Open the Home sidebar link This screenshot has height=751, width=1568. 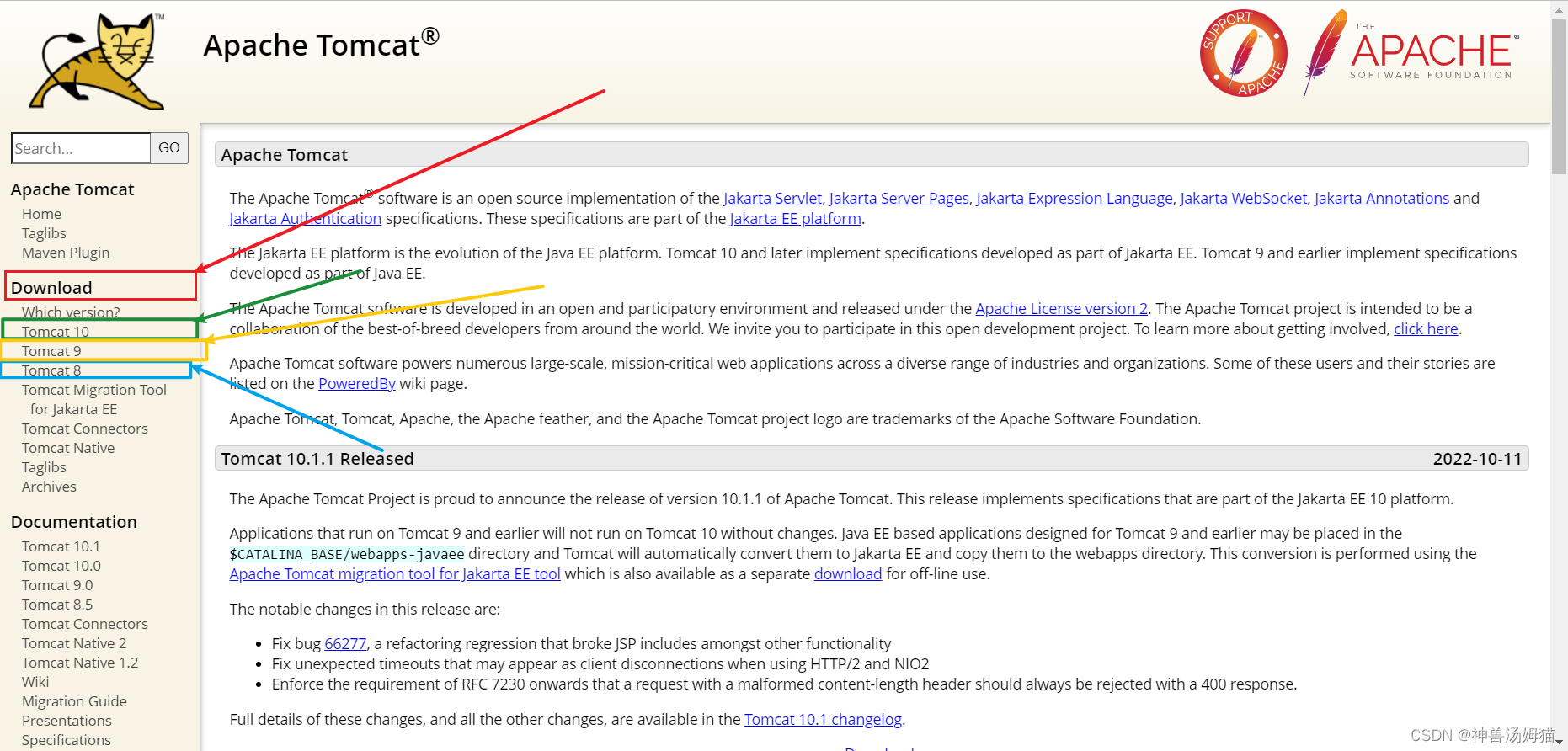(41, 214)
